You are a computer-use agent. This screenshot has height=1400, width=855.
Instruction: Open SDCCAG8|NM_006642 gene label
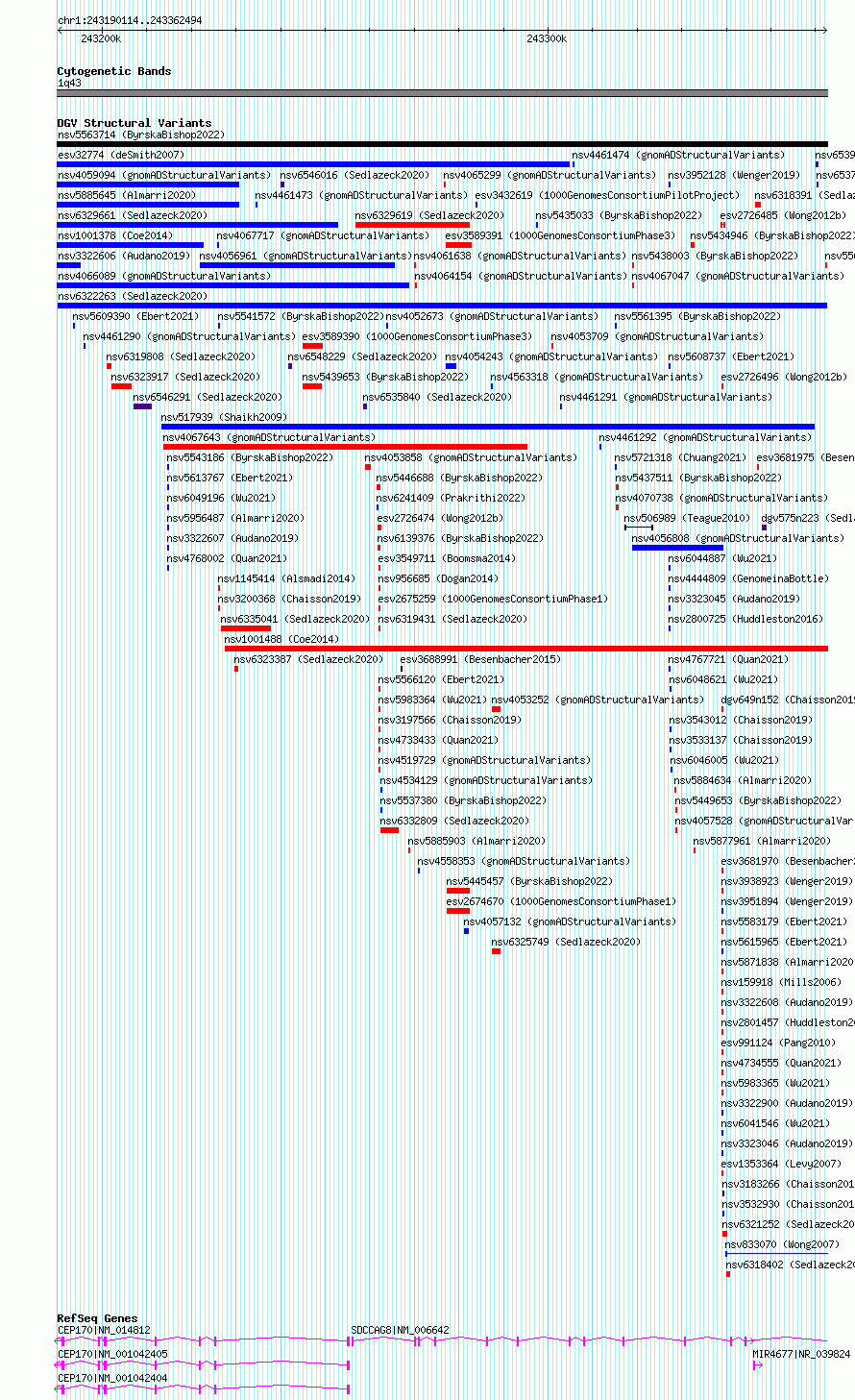pyautogui.click(x=400, y=1330)
